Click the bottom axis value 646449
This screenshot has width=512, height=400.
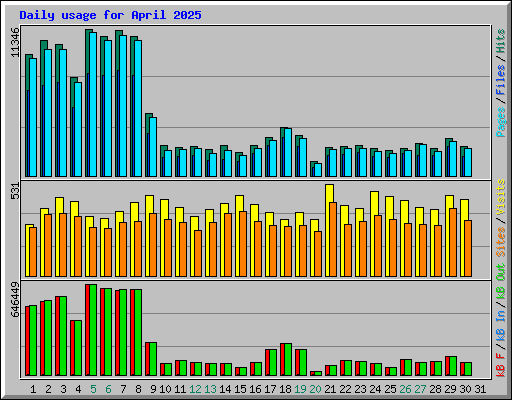click(15, 299)
